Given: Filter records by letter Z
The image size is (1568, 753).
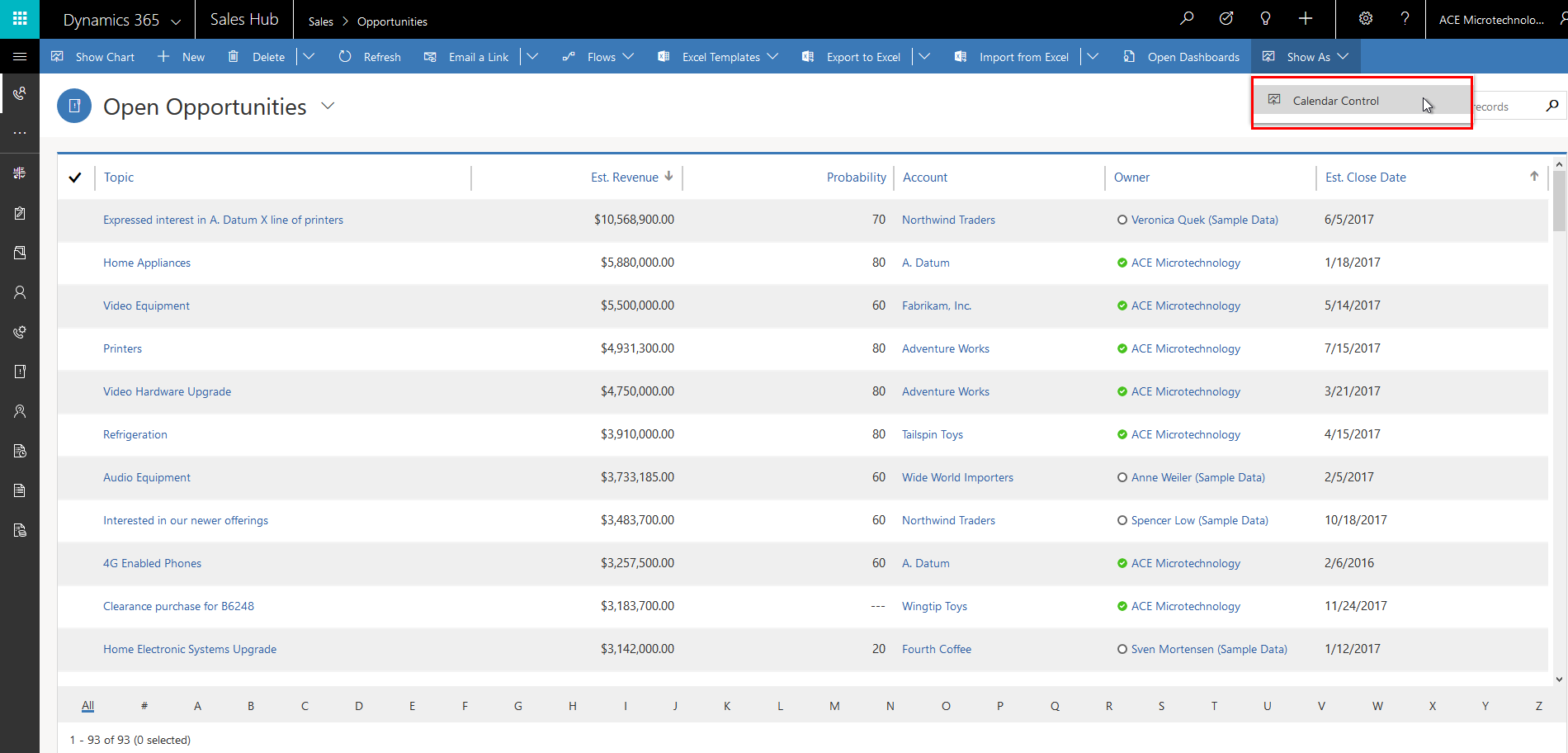Looking at the screenshot, I should pyautogui.click(x=1539, y=706).
